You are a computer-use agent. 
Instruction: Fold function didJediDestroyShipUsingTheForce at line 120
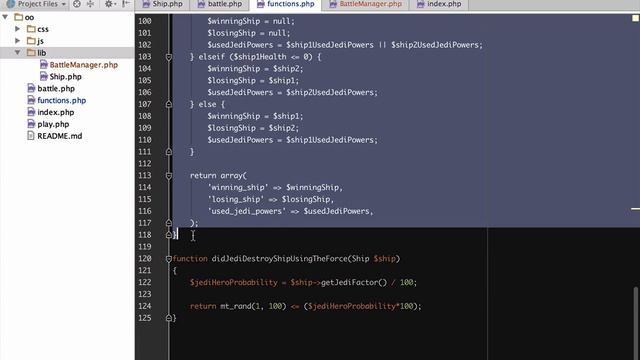pos(169,259)
